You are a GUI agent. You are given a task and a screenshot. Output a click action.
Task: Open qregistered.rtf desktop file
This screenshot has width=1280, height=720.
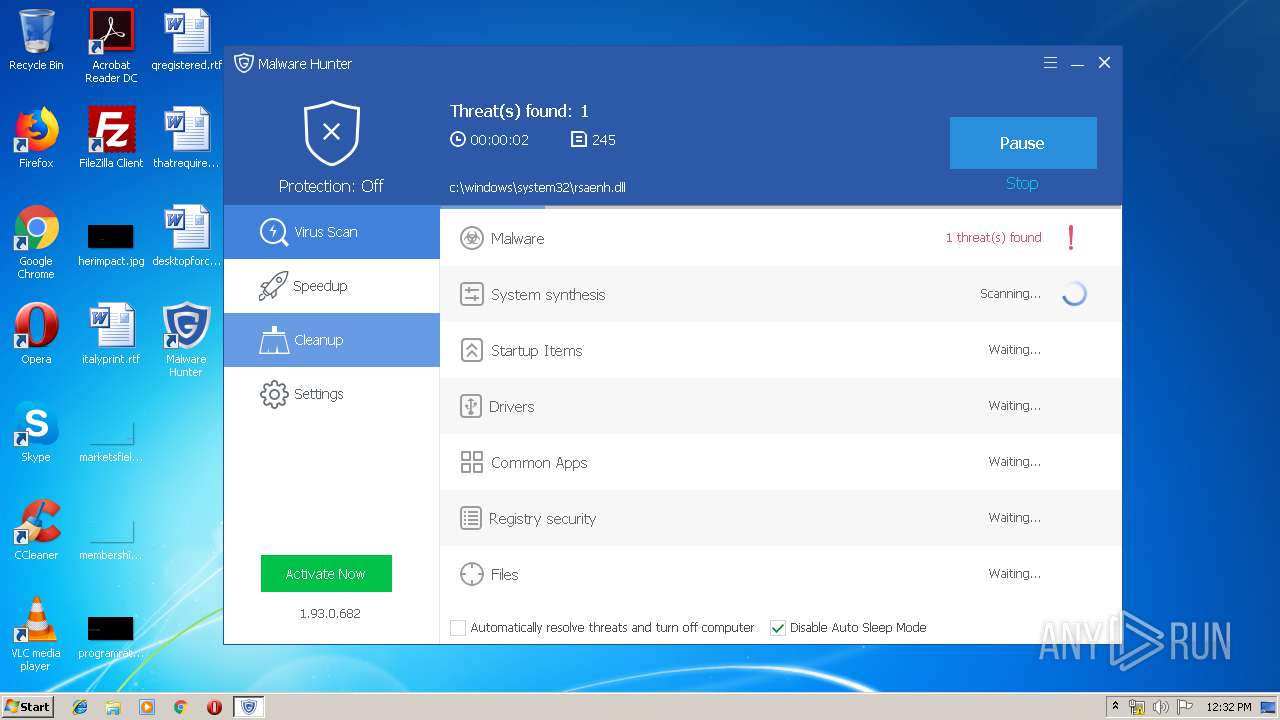(x=186, y=41)
